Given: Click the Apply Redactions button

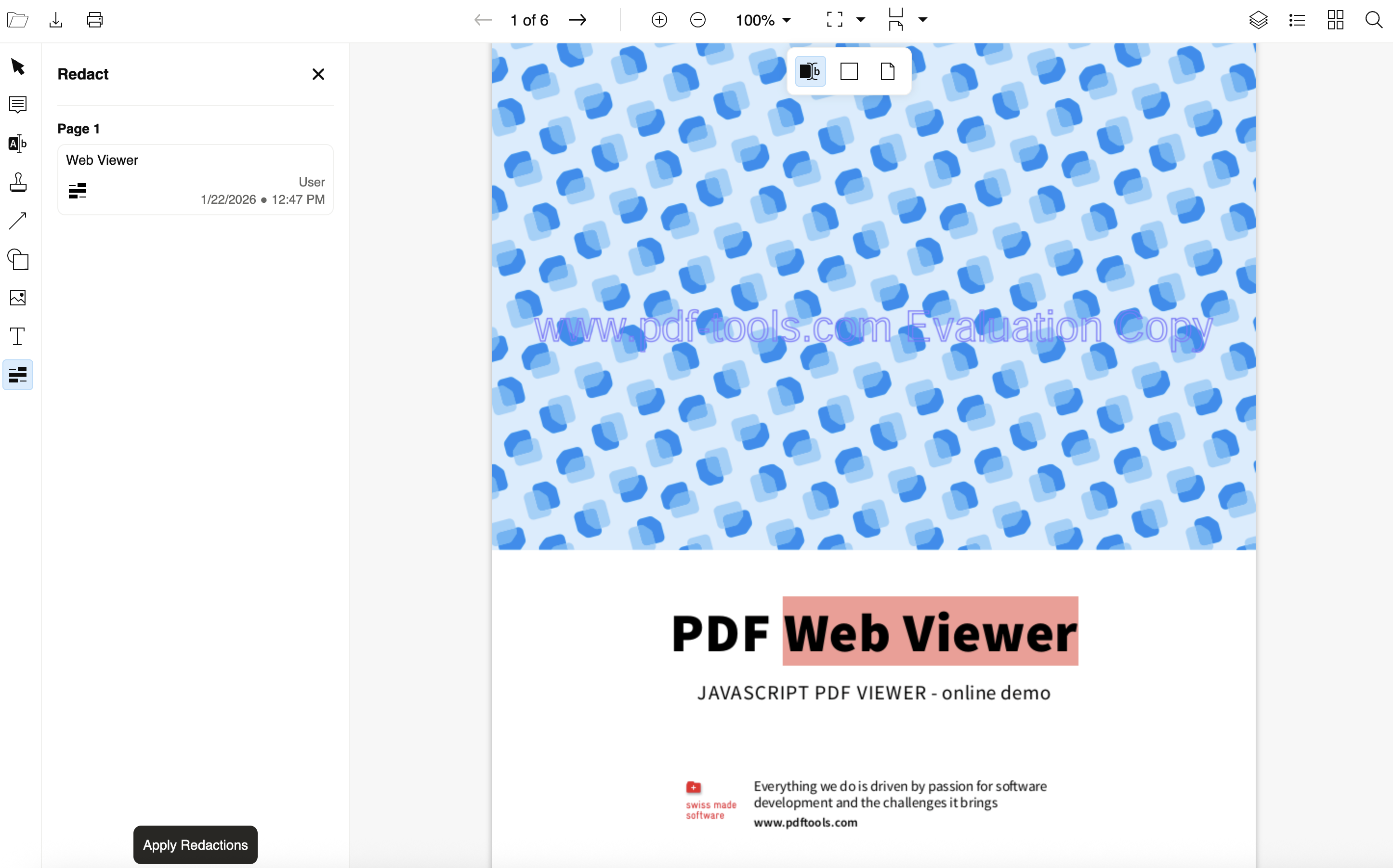Looking at the screenshot, I should 195,844.
